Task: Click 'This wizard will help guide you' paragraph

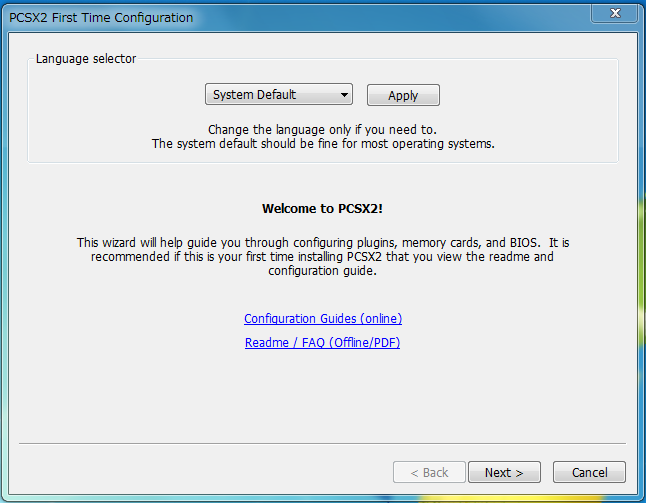Action: (323, 257)
